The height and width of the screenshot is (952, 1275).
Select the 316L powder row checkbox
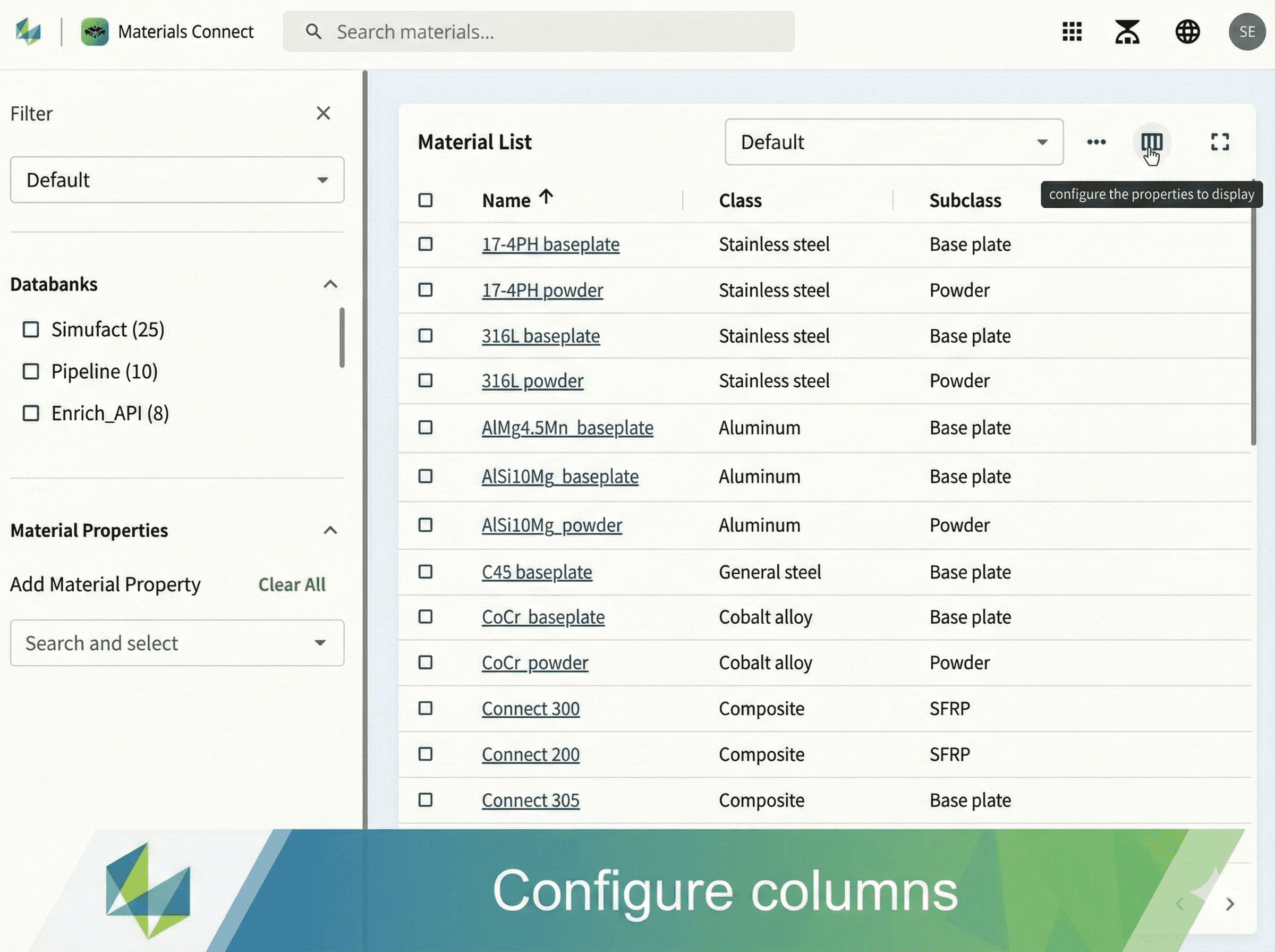[x=425, y=380]
